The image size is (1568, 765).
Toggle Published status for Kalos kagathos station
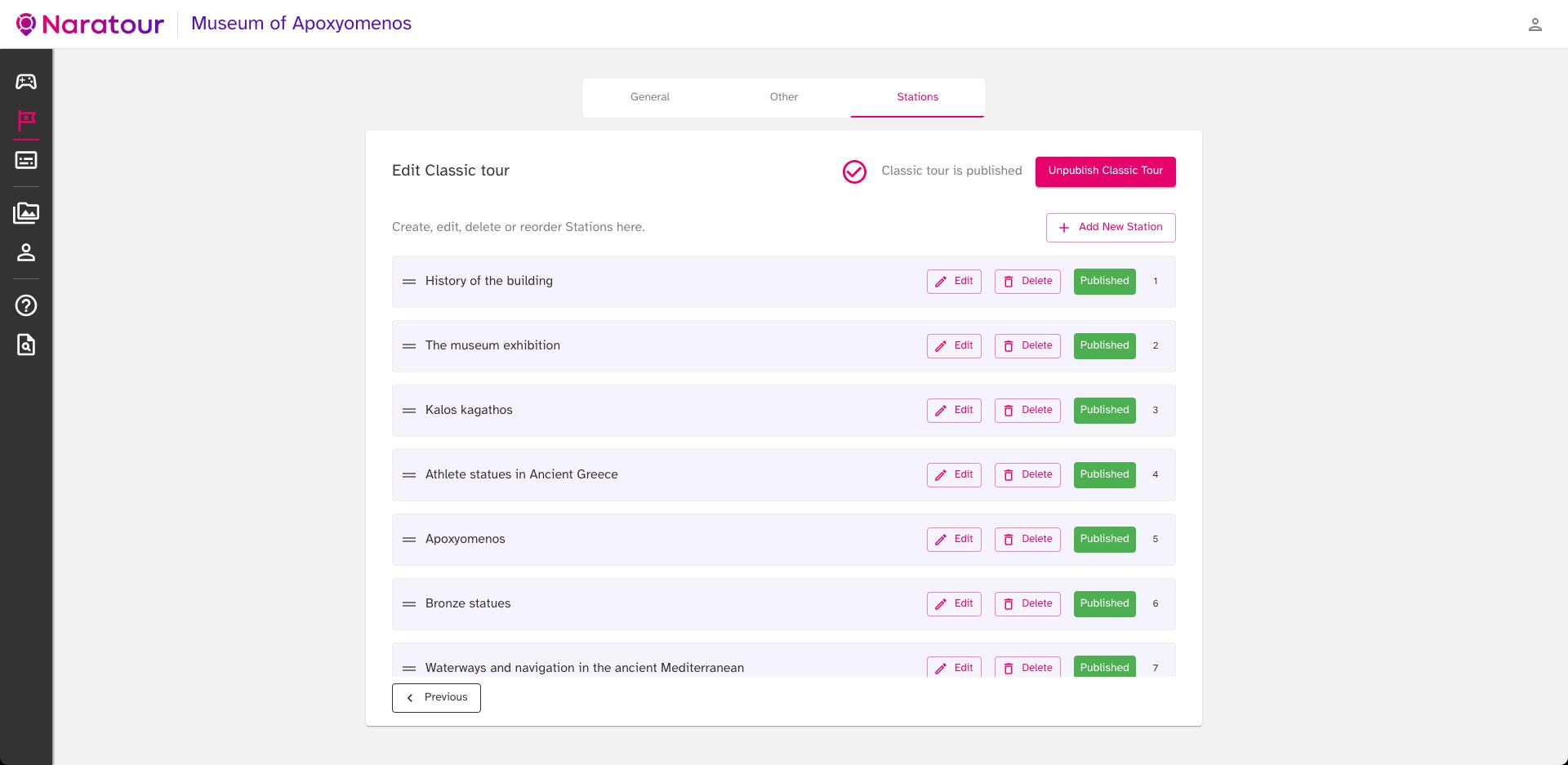pos(1104,411)
